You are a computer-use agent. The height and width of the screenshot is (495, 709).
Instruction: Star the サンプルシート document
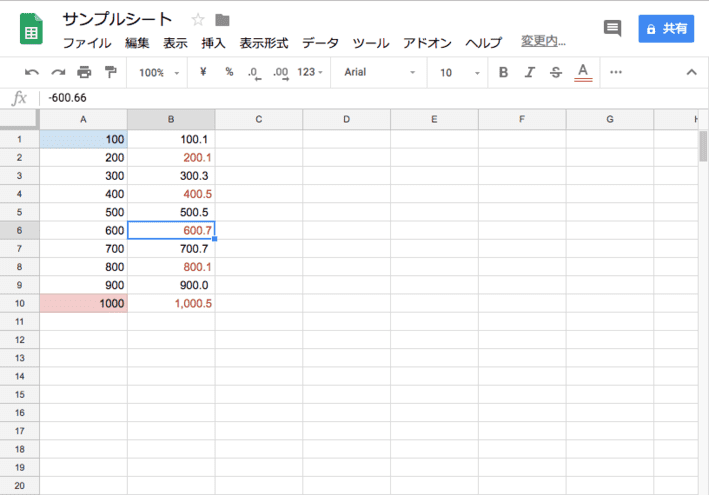(198, 20)
